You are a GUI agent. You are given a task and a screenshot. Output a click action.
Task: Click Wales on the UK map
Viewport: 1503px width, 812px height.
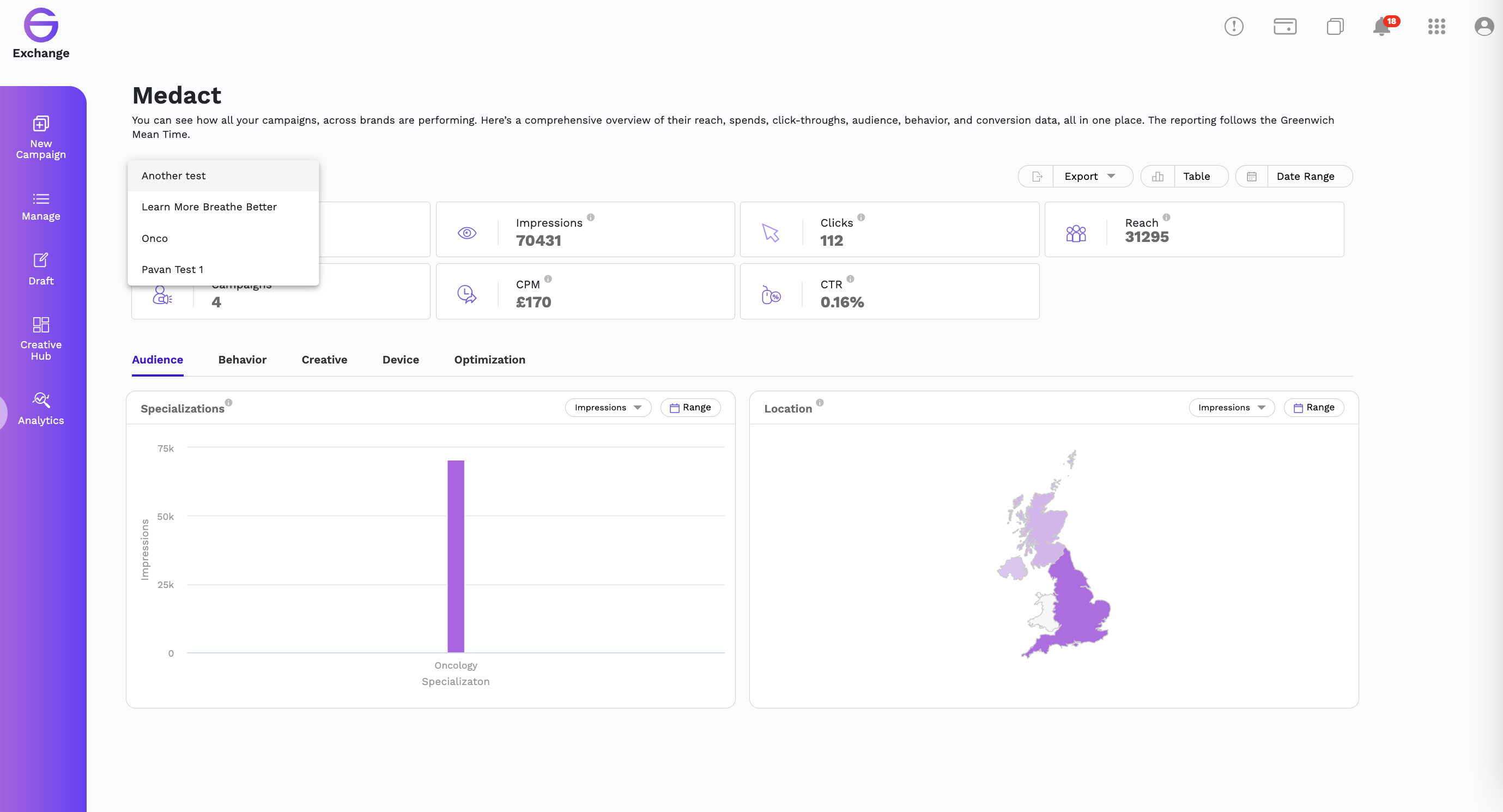pyautogui.click(x=1044, y=613)
